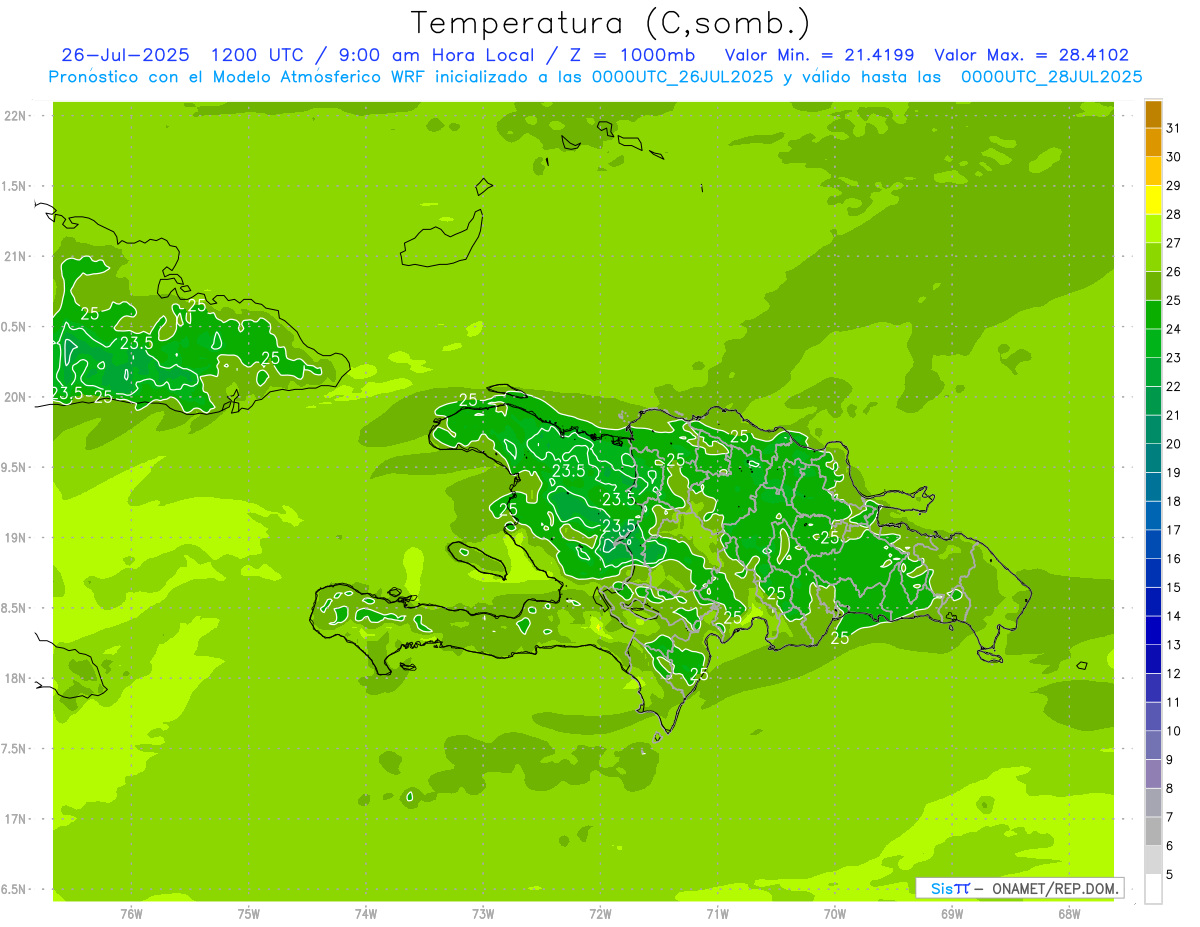Click the 0000UTC_28JUL2025 valid-until timestamp

click(x=1051, y=76)
